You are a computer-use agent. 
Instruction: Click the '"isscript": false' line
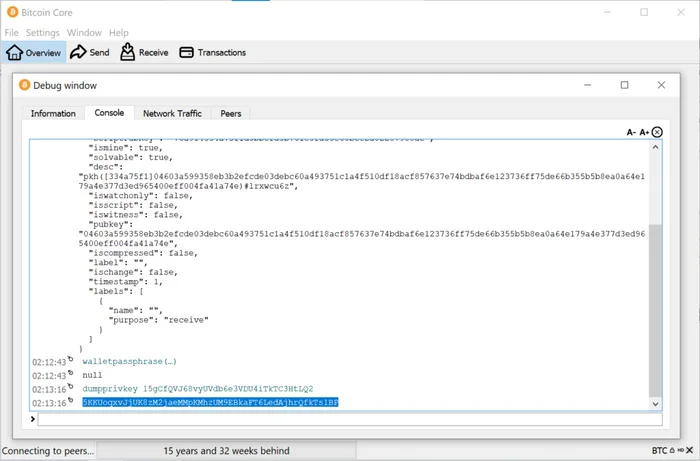point(133,205)
